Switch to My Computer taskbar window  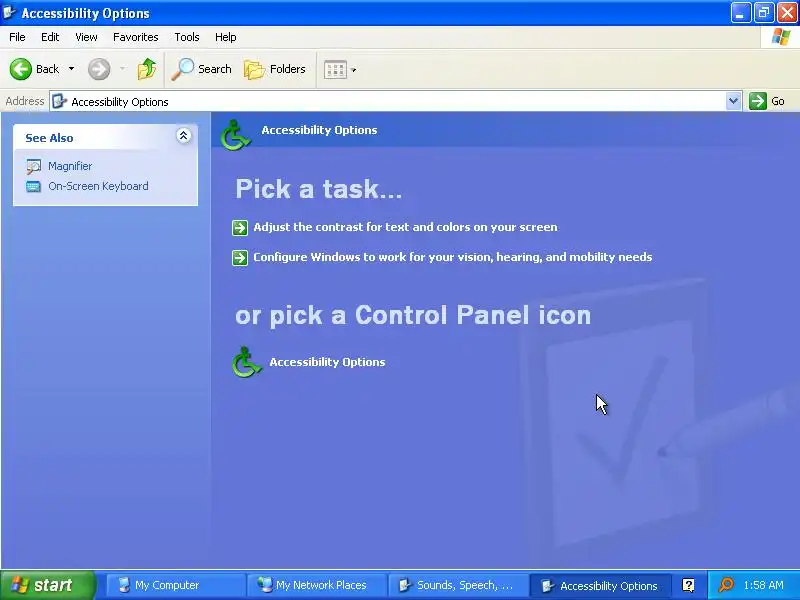point(175,585)
